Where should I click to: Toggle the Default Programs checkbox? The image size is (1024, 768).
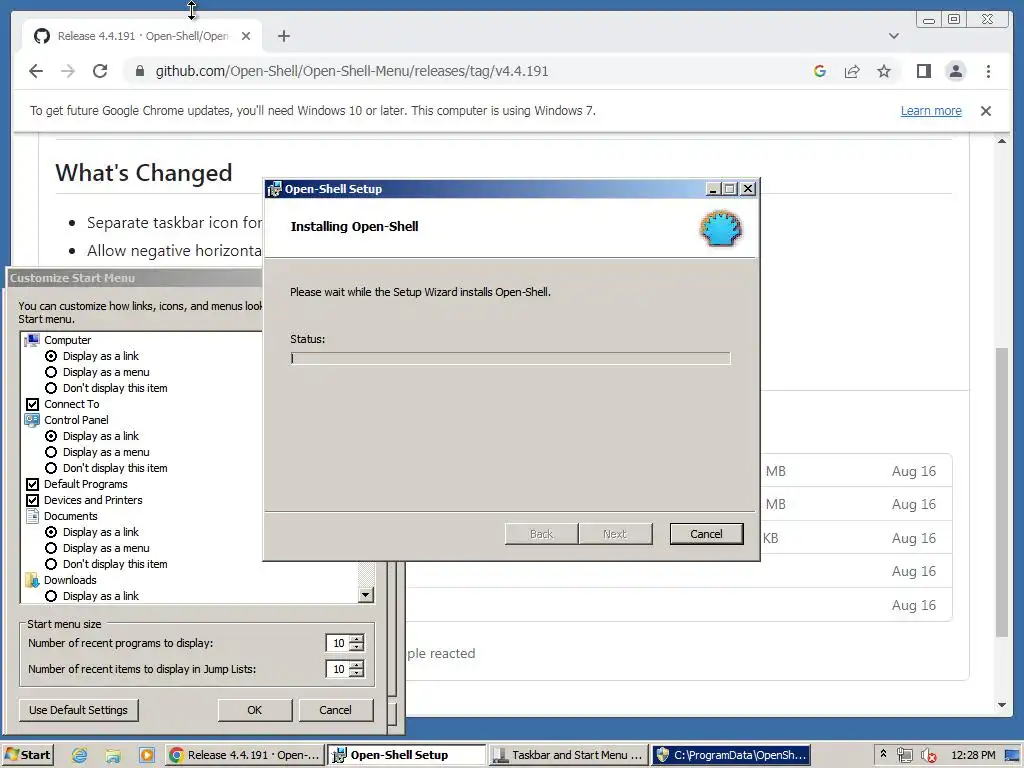click(32, 484)
